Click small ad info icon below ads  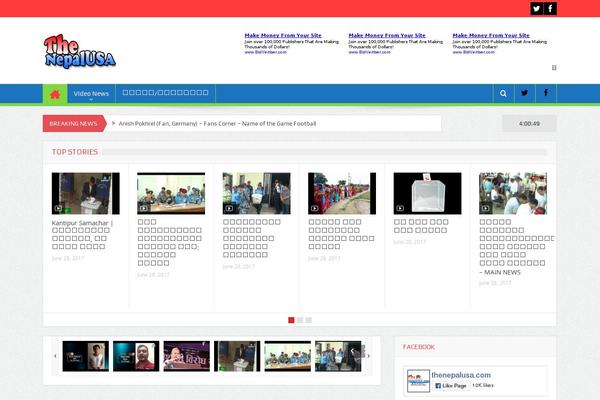(554, 68)
